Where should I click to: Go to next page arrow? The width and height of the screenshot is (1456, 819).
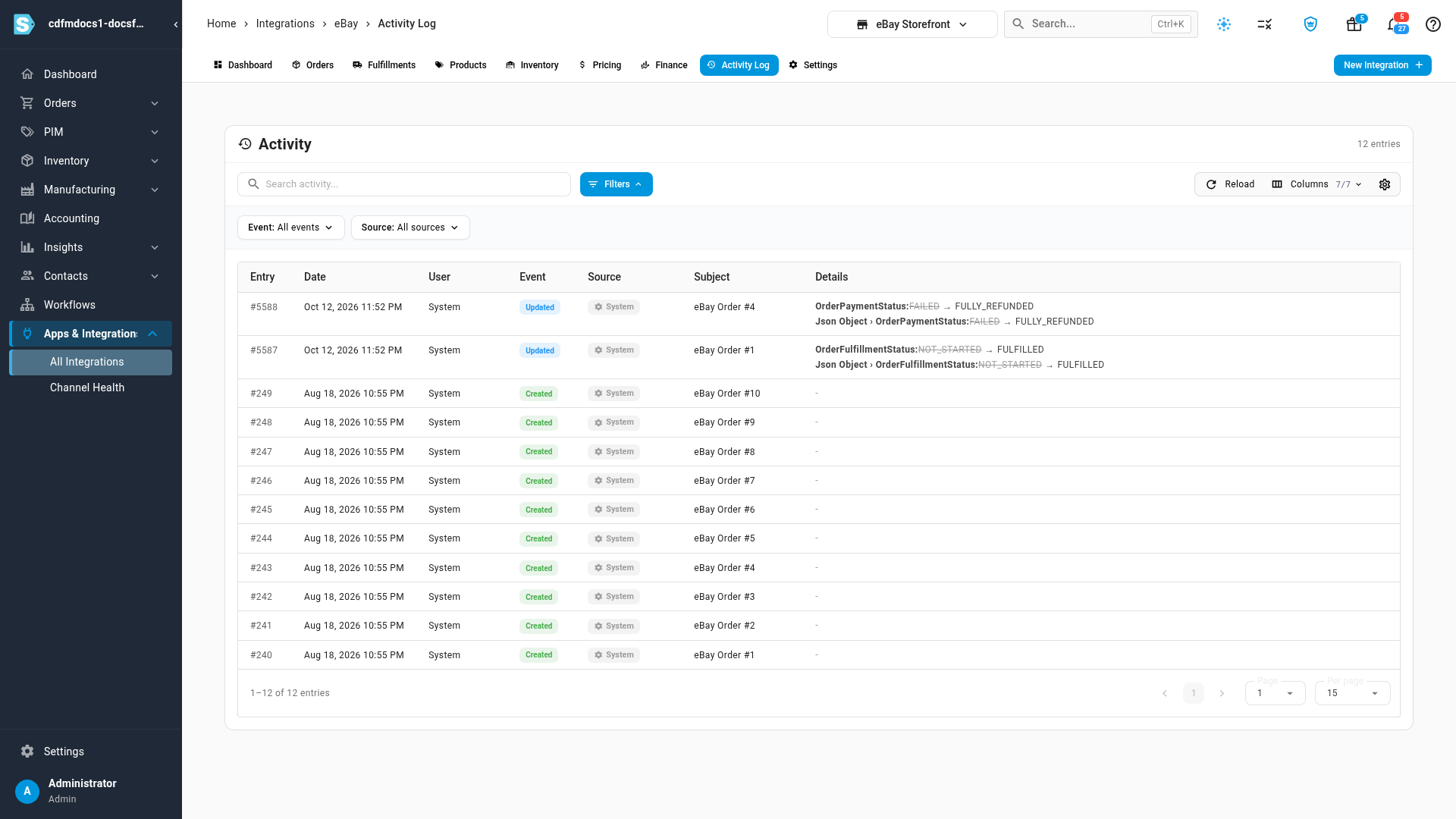[x=1222, y=693]
